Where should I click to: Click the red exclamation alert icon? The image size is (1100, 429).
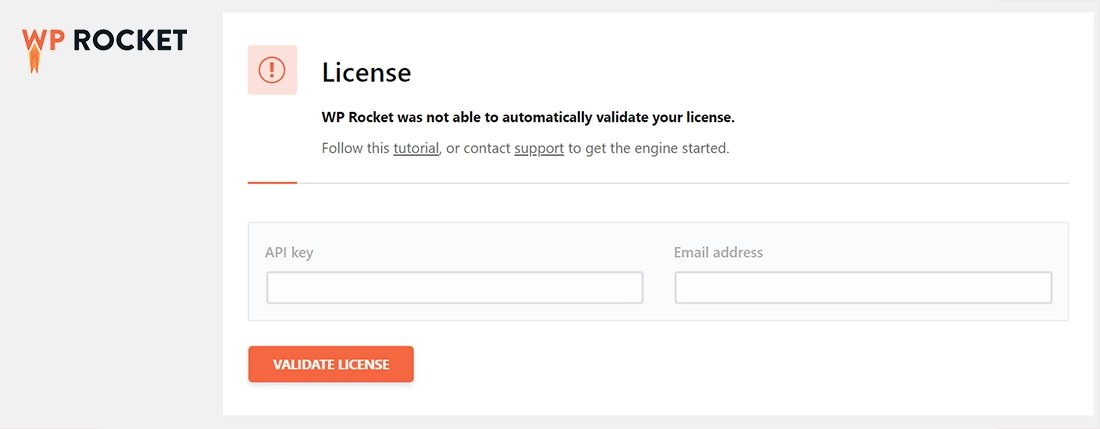coord(272,70)
